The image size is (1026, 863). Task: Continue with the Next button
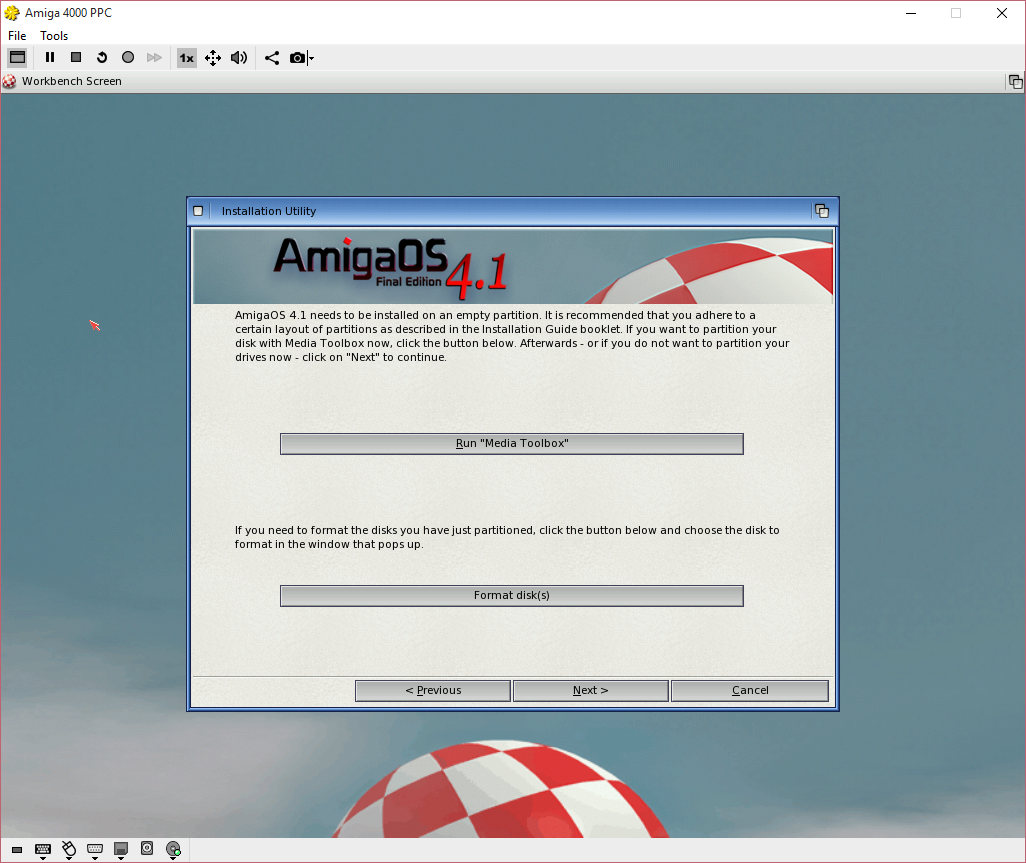[x=591, y=690]
